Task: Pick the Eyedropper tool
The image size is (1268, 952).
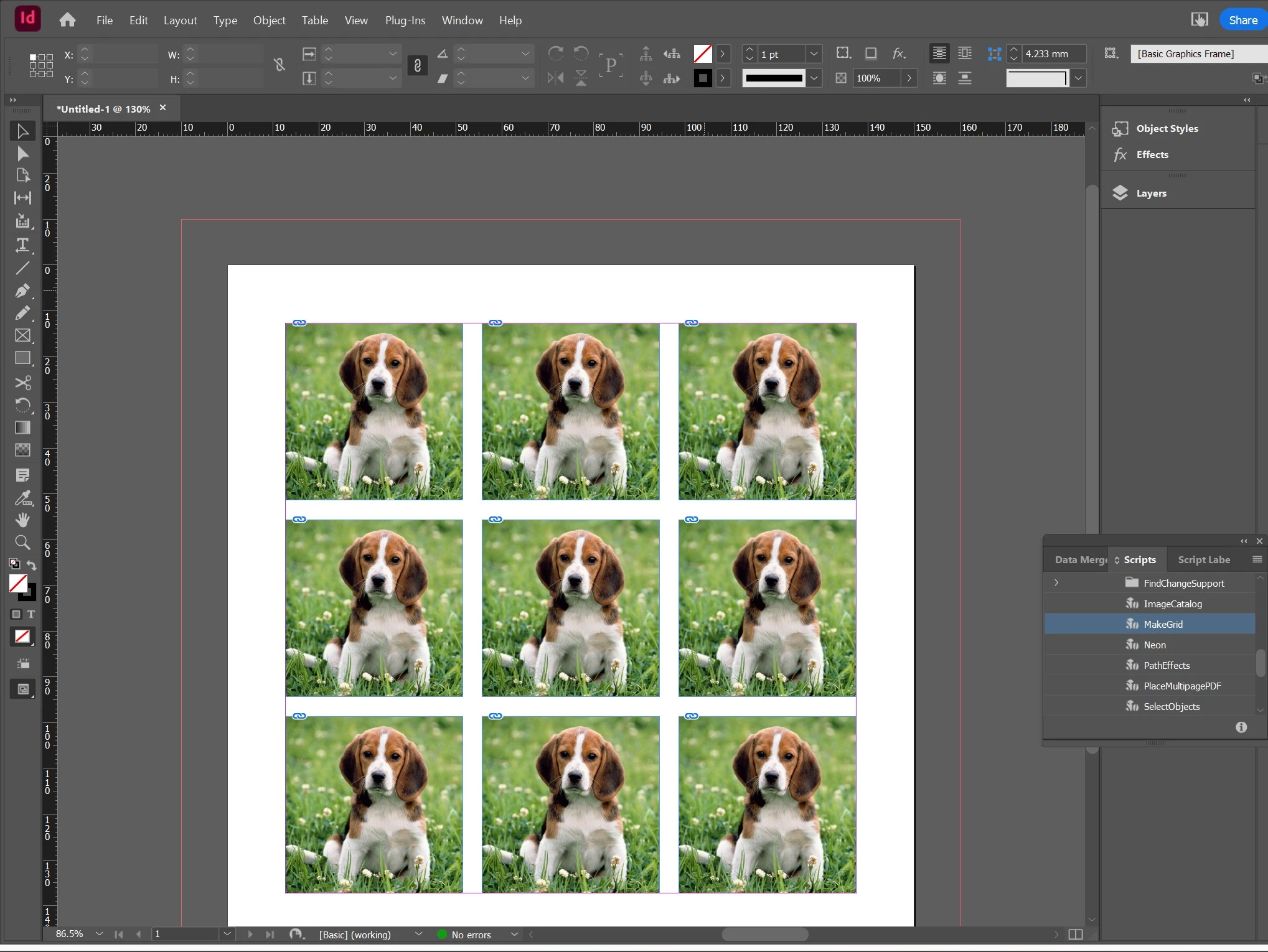Action: tap(22, 498)
